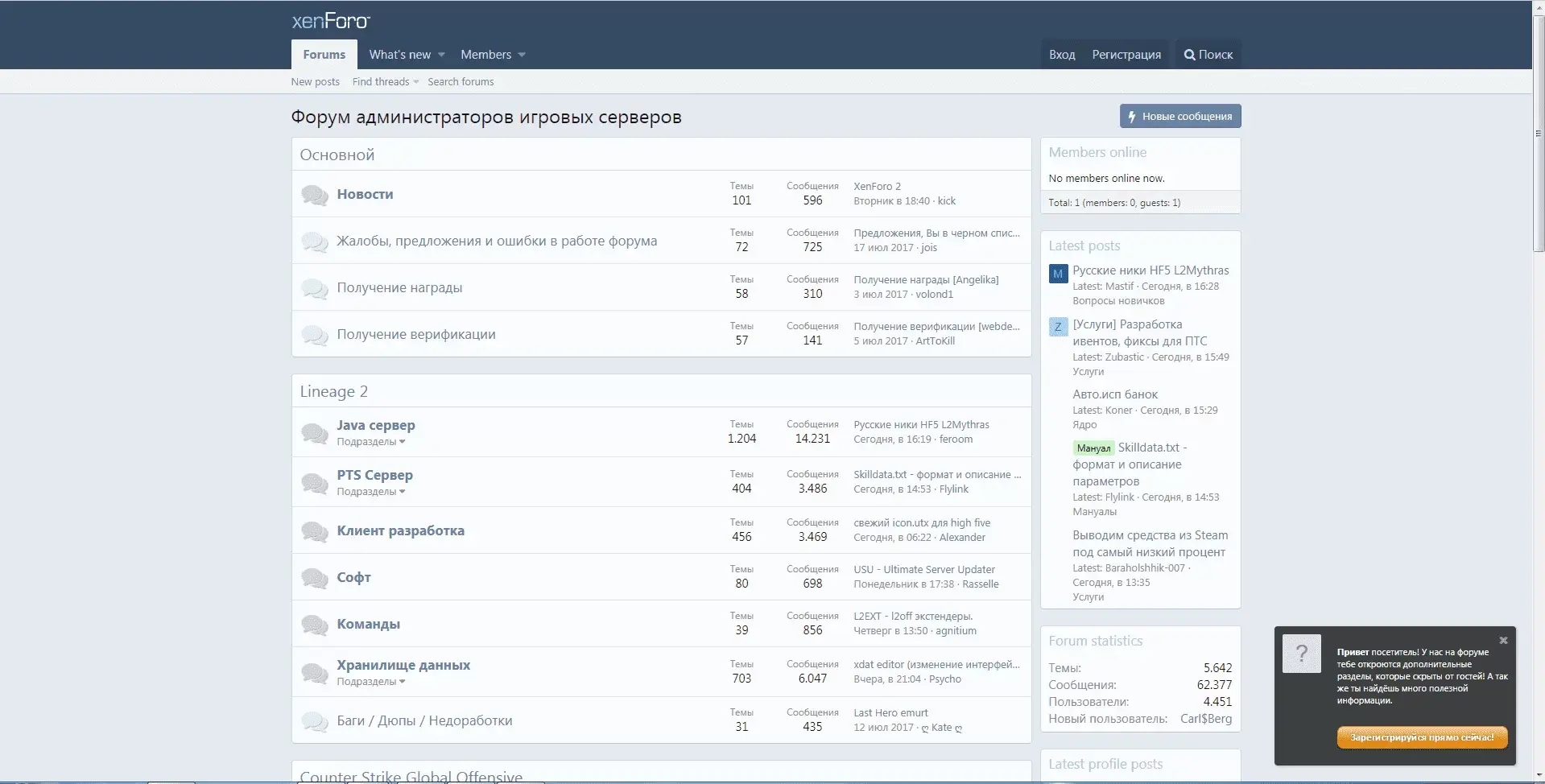Open Жалобы, предложения и ошибки forum
The width and height of the screenshot is (1545, 784).
[497, 241]
